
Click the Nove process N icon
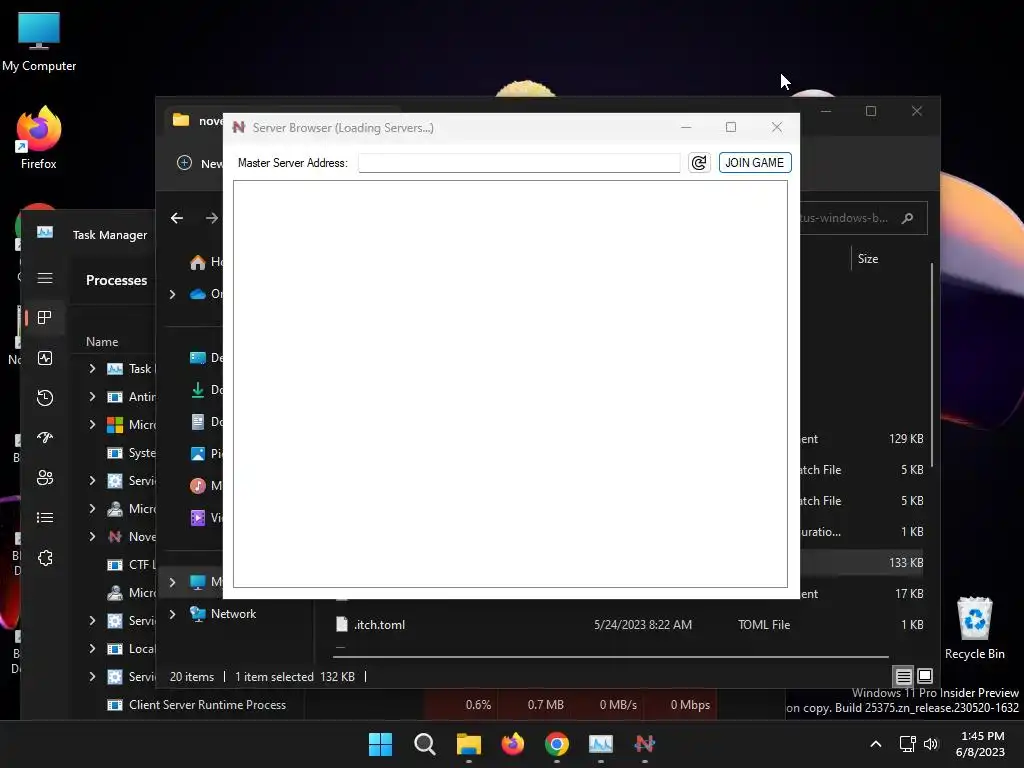[x=115, y=537]
